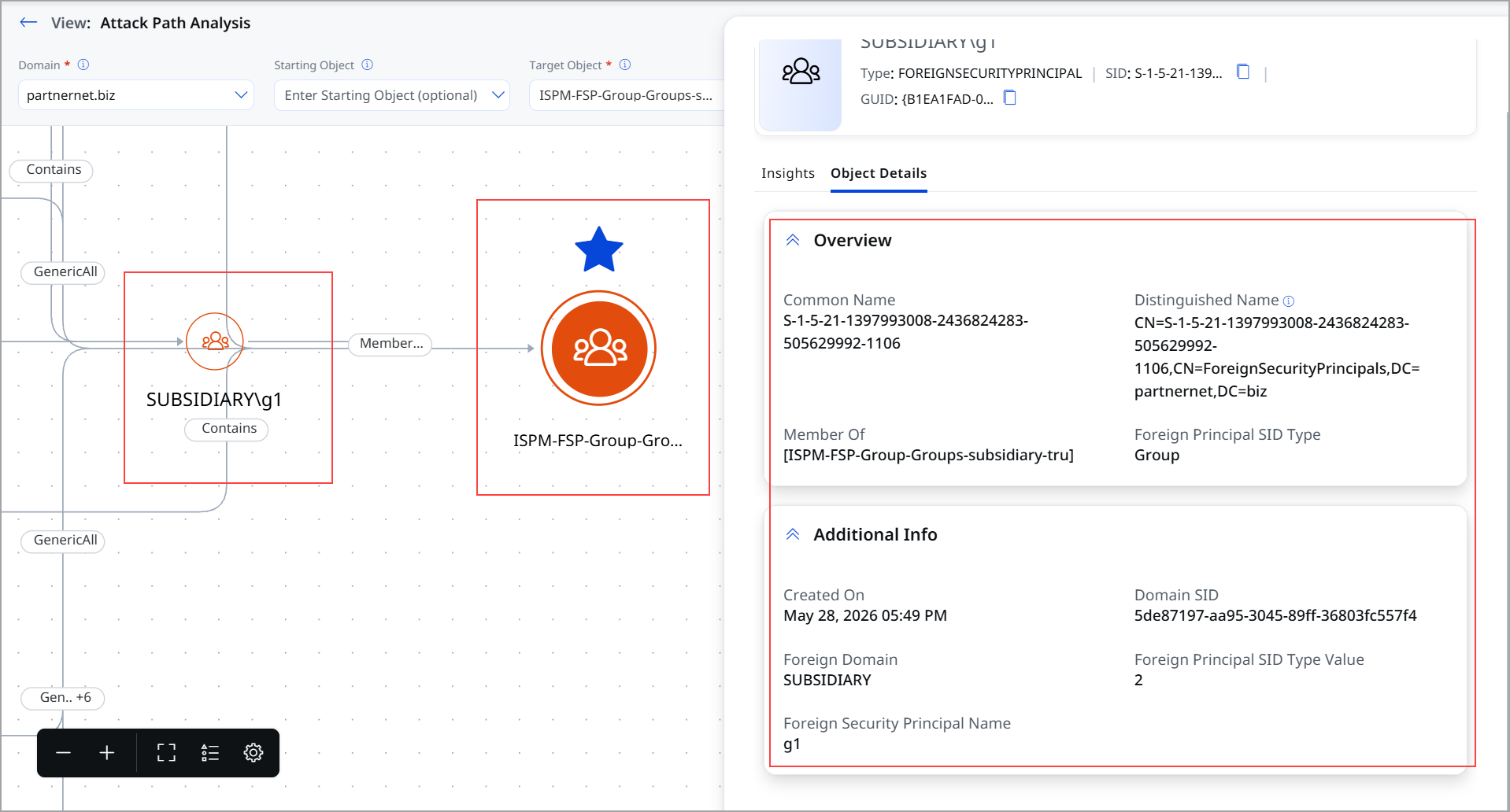Copy the SID value

(x=1243, y=72)
